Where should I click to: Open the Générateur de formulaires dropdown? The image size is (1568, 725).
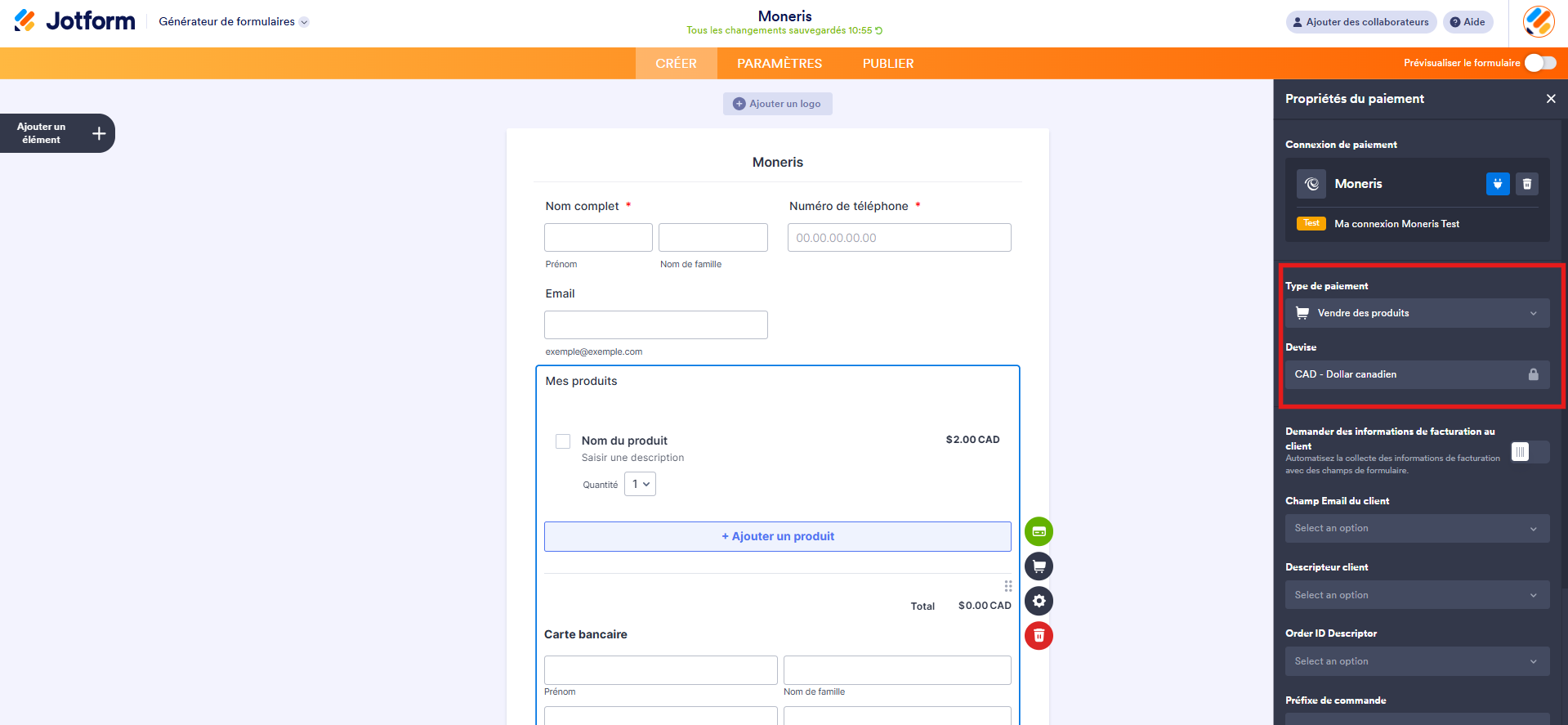234,22
